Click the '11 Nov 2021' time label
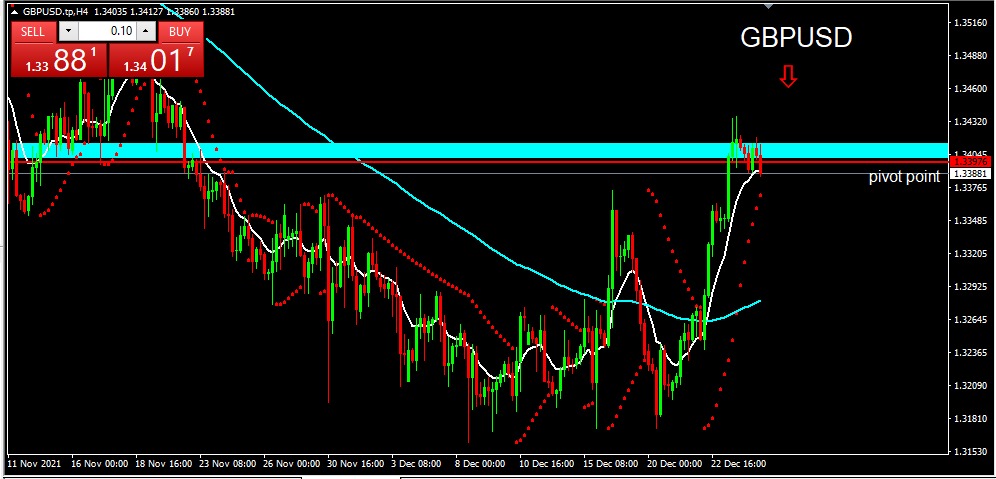Image resolution: width=996 pixels, height=479 pixels. click(x=33, y=464)
